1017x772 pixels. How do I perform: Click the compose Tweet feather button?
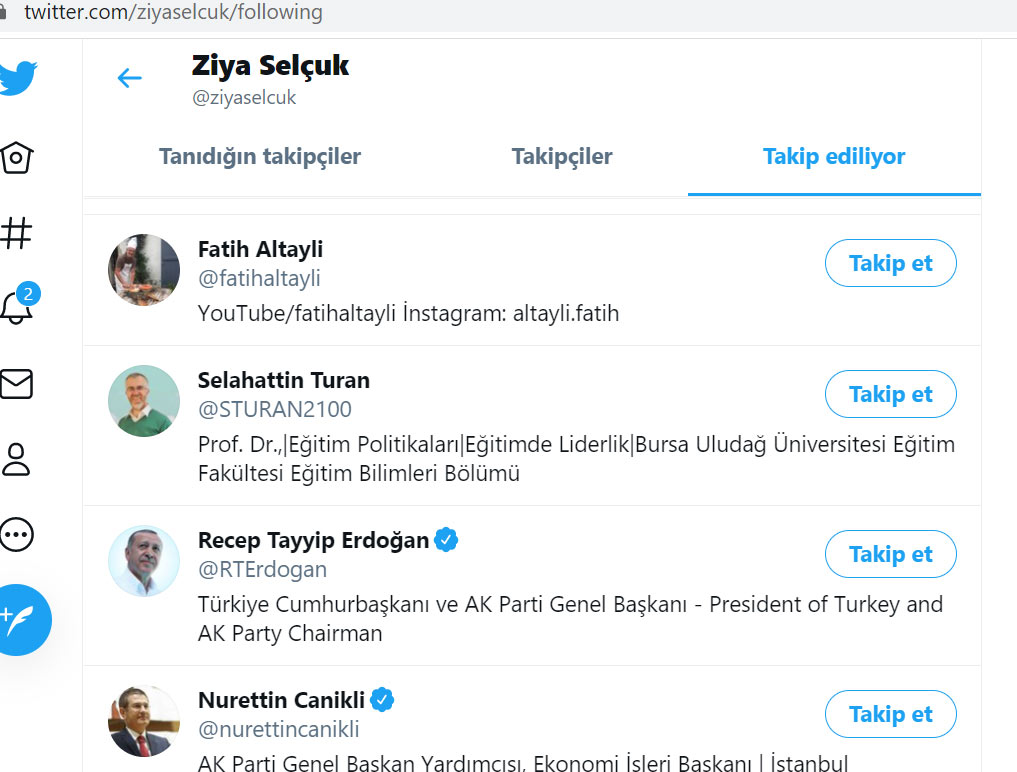[x=20, y=619]
